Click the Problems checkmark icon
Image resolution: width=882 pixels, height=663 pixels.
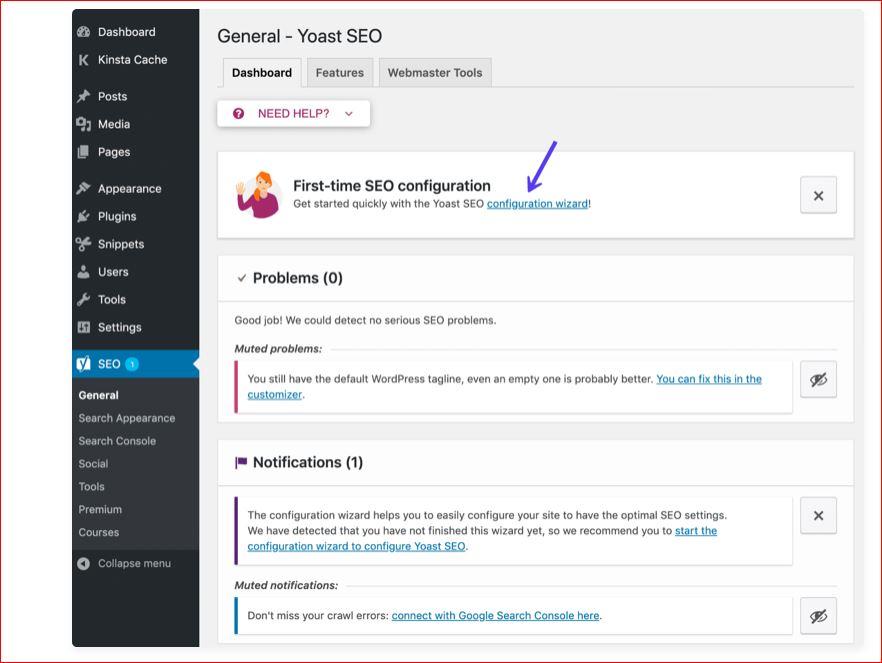[242, 278]
